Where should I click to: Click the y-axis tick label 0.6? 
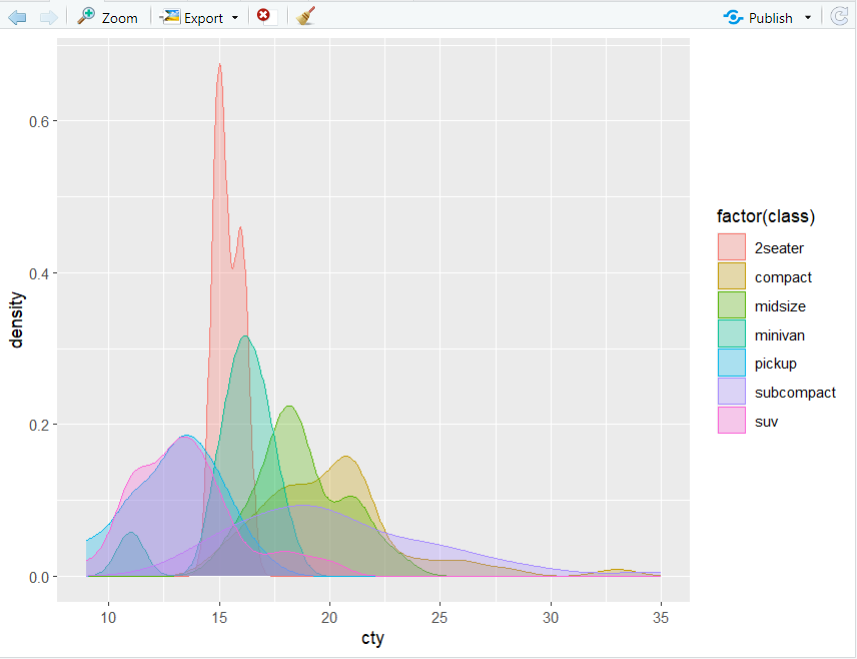click(x=39, y=121)
